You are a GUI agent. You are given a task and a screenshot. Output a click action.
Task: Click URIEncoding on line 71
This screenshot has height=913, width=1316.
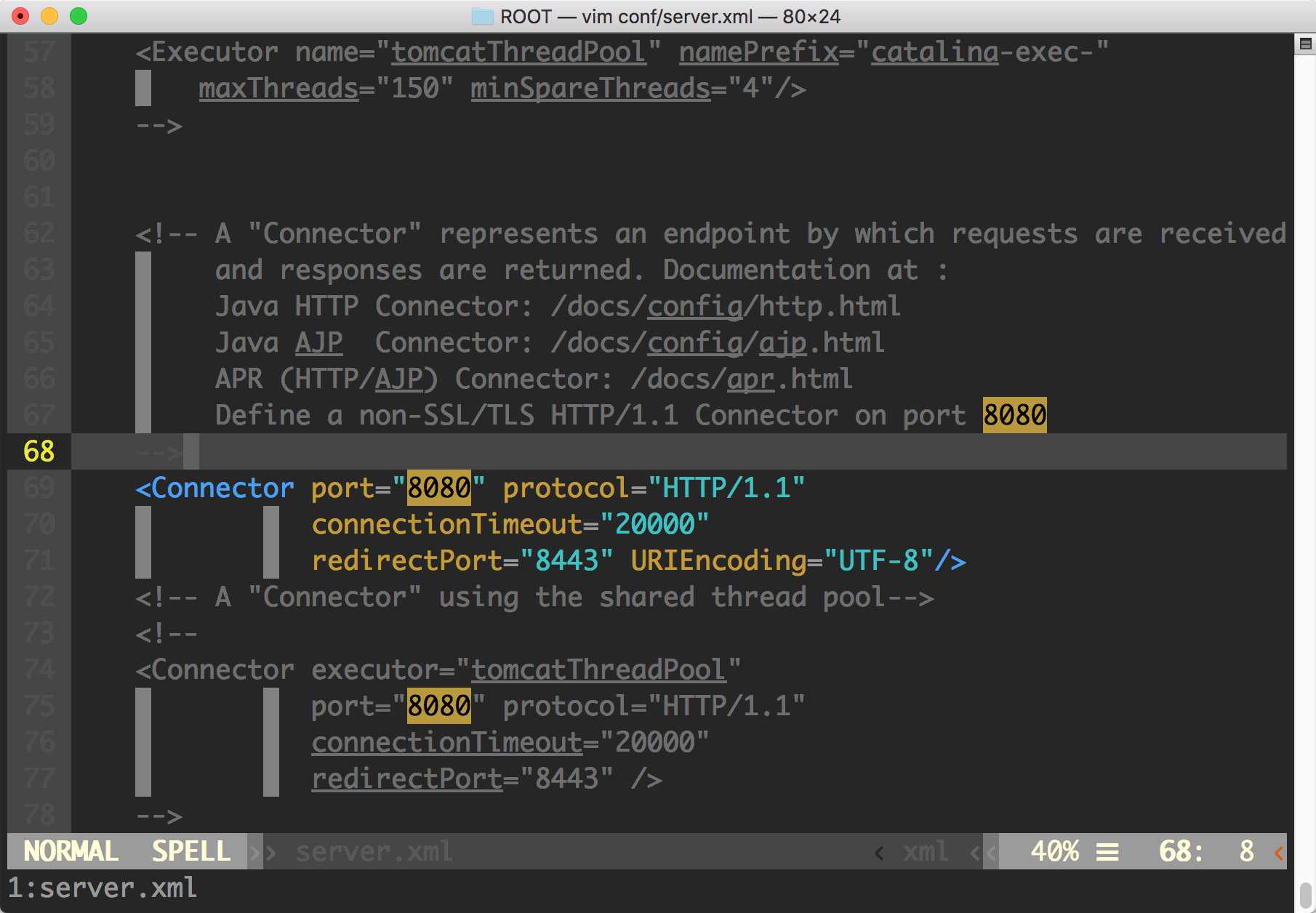coord(719,560)
